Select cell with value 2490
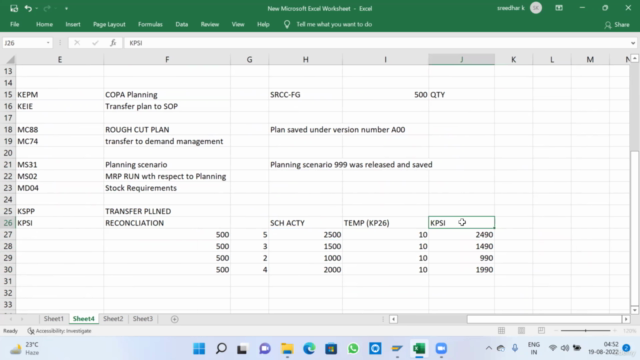 [462, 235]
